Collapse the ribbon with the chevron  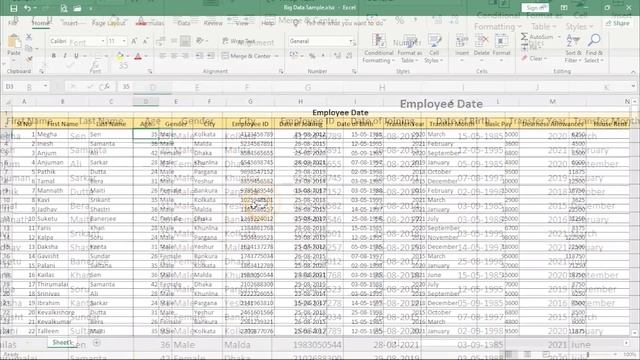tap(633, 72)
